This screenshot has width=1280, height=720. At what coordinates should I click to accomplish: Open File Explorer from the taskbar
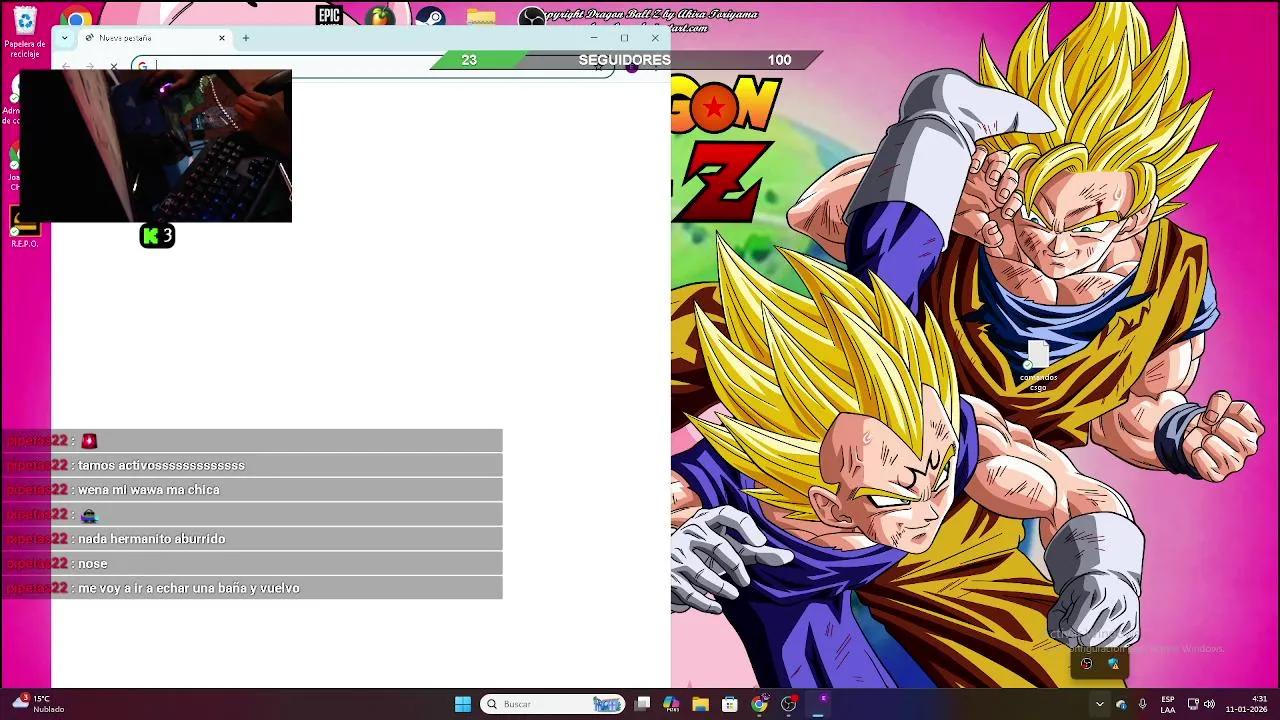(x=700, y=704)
